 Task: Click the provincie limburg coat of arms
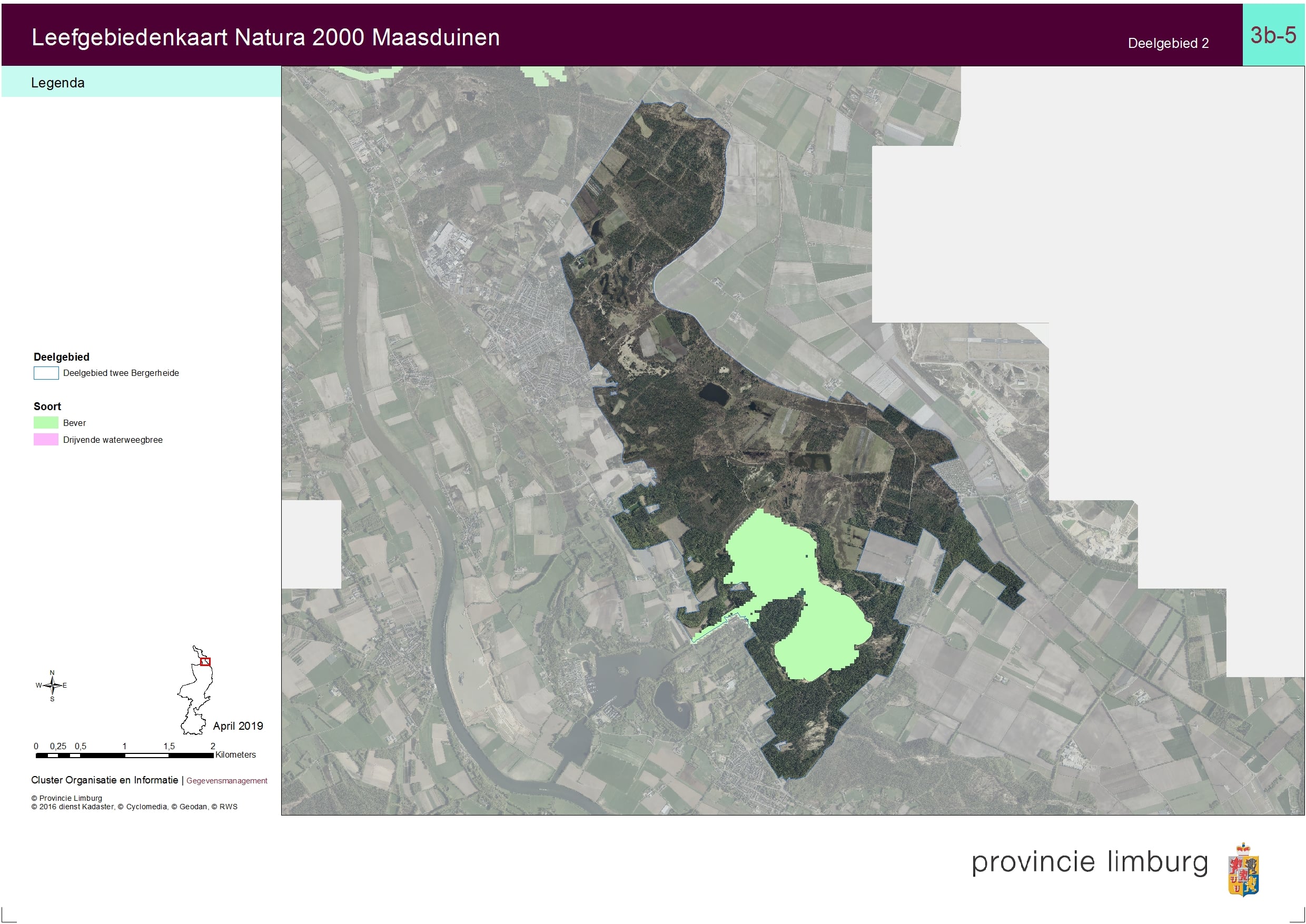[1242, 869]
